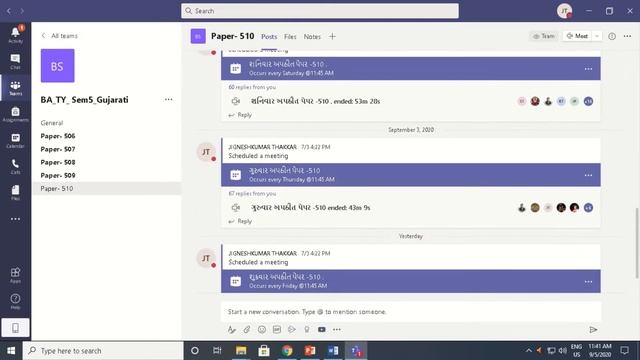Open the Calls section
640x360 pixels.
[x=16, y=167]
